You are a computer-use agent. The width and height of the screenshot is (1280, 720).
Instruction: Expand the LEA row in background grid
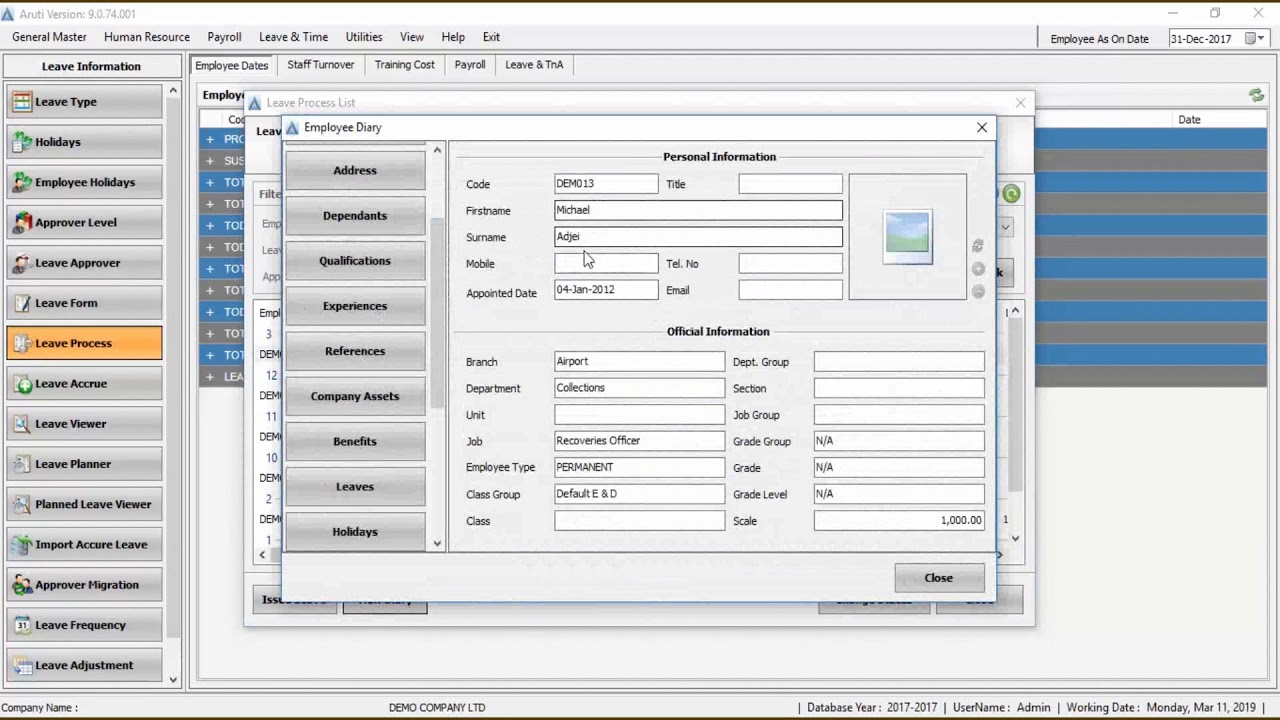pyautogui.click(x=210, y=377)
